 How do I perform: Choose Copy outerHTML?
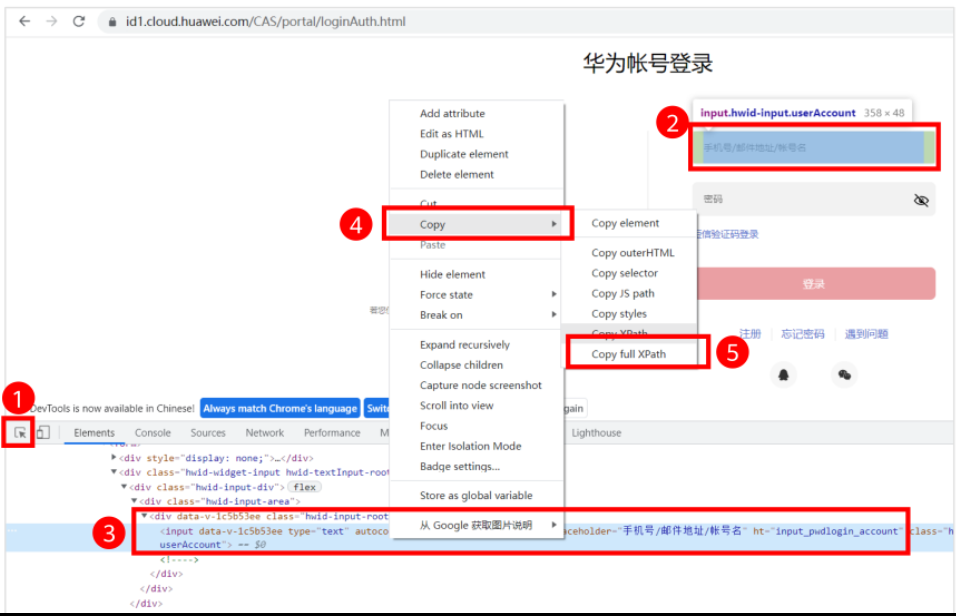coord(632,252)
